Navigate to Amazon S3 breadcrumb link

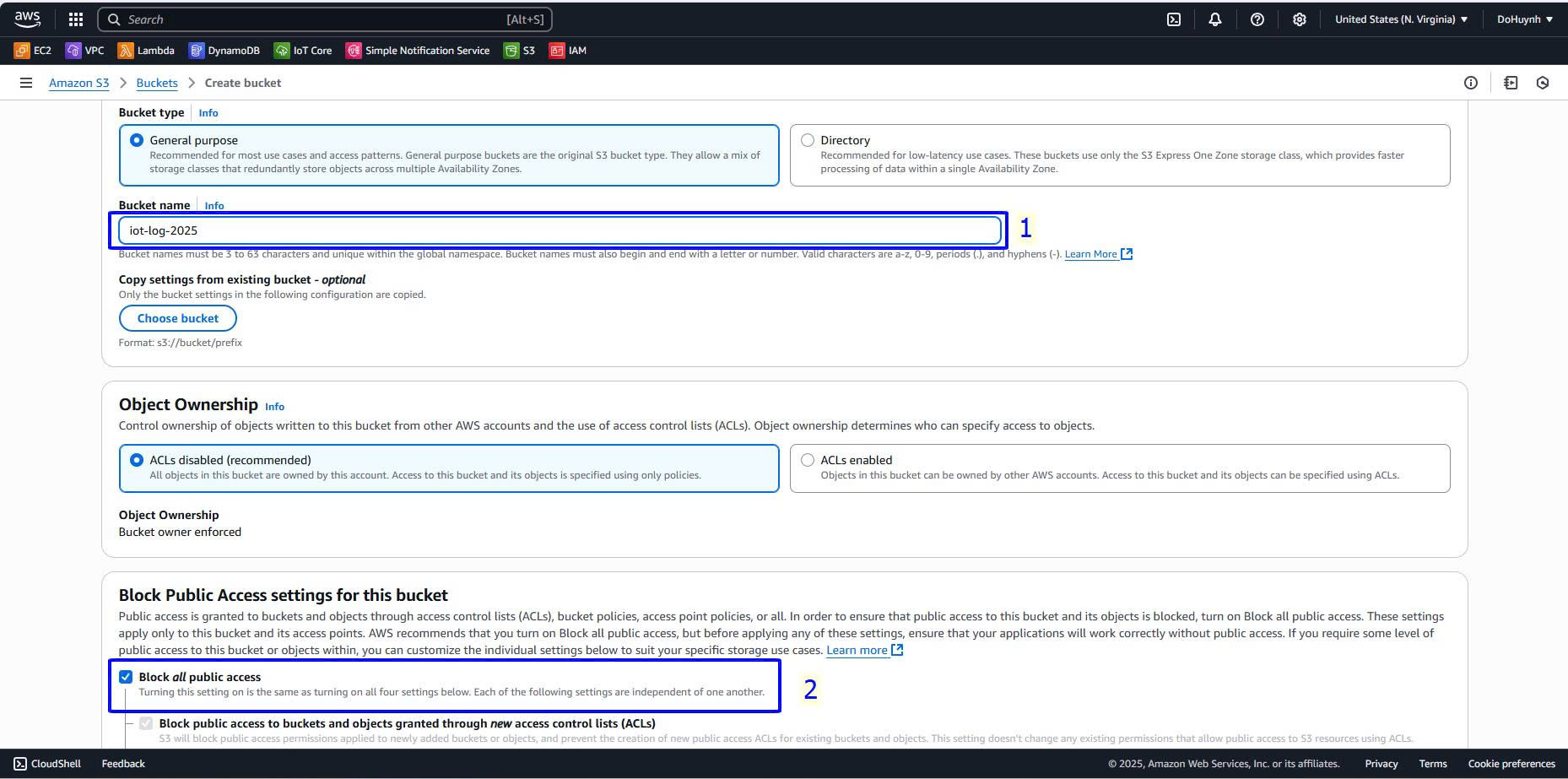click(x=78, y=83)
